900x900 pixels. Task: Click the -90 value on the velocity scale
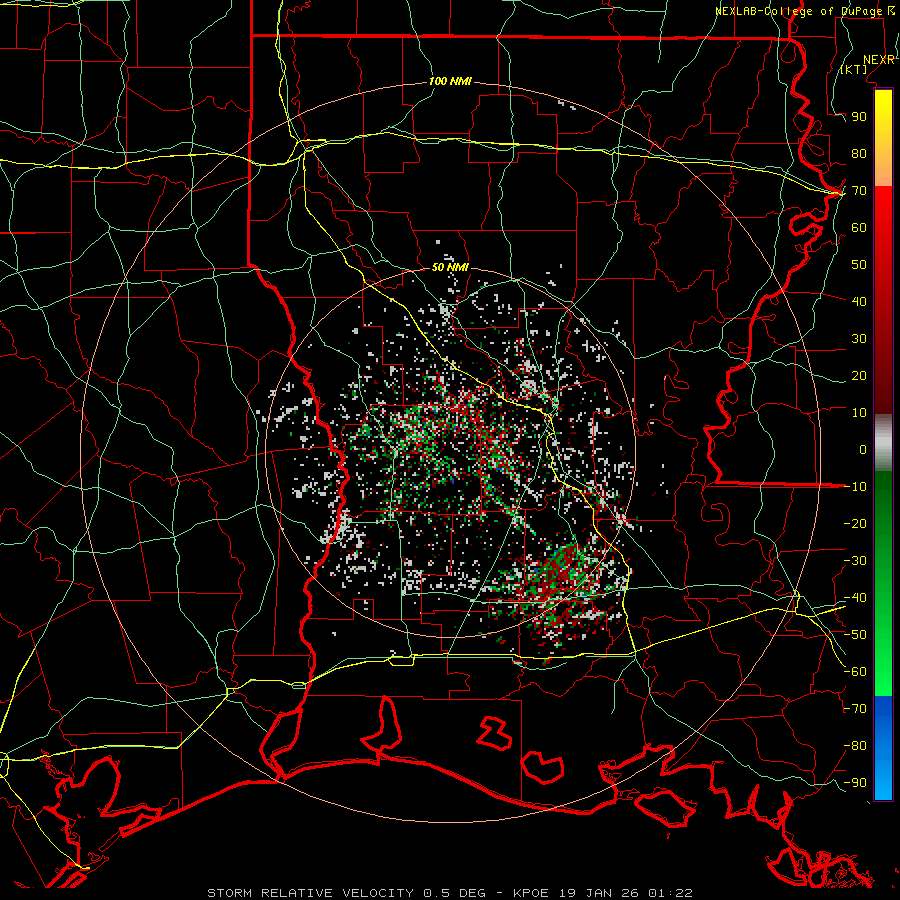(855, 783)
